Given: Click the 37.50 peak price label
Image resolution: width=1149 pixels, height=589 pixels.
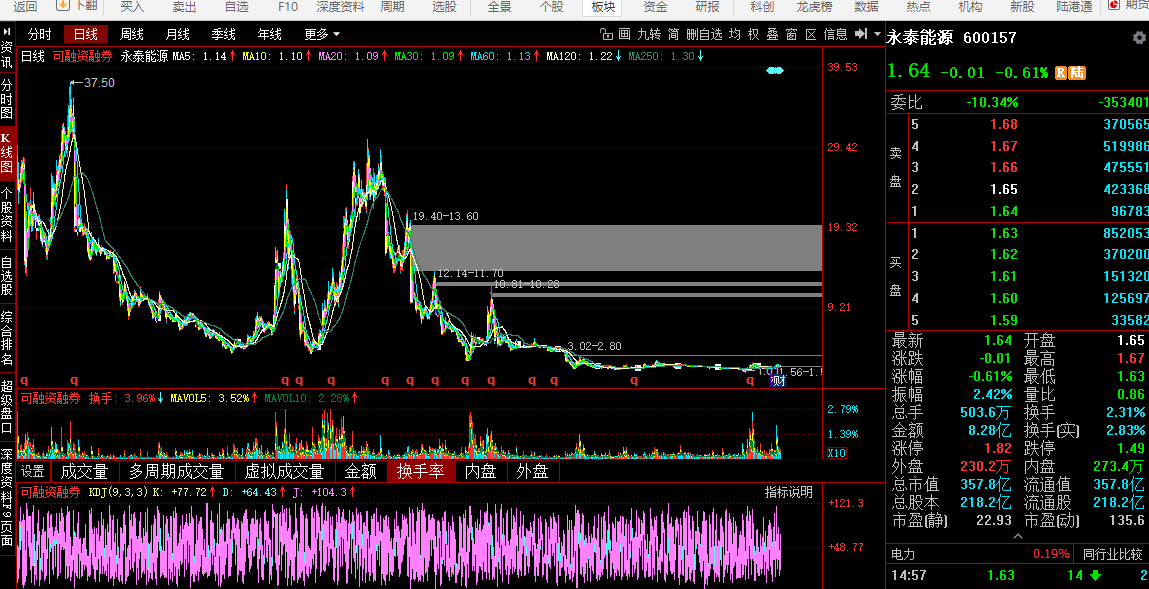Looking at the screenshot, I should [x=99, y=83].
